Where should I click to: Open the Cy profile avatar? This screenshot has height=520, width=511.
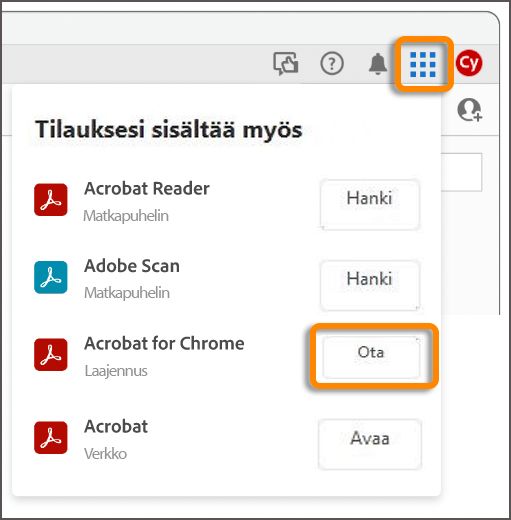[469, 63]
